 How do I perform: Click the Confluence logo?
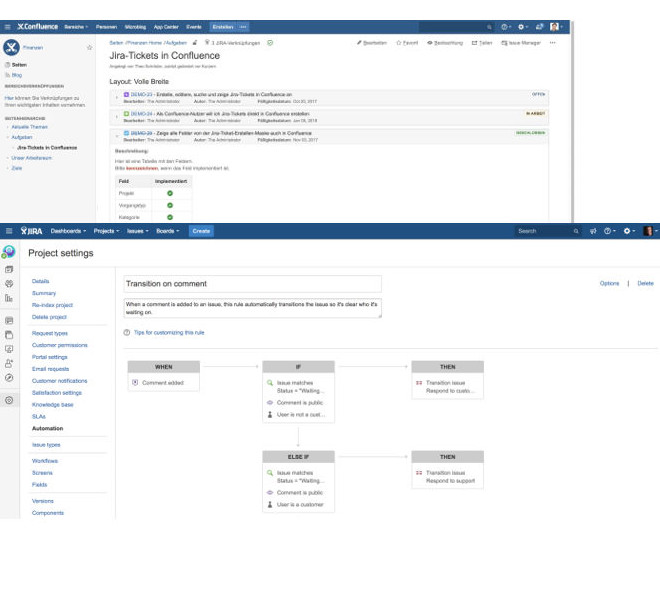(x=37, y=27)
